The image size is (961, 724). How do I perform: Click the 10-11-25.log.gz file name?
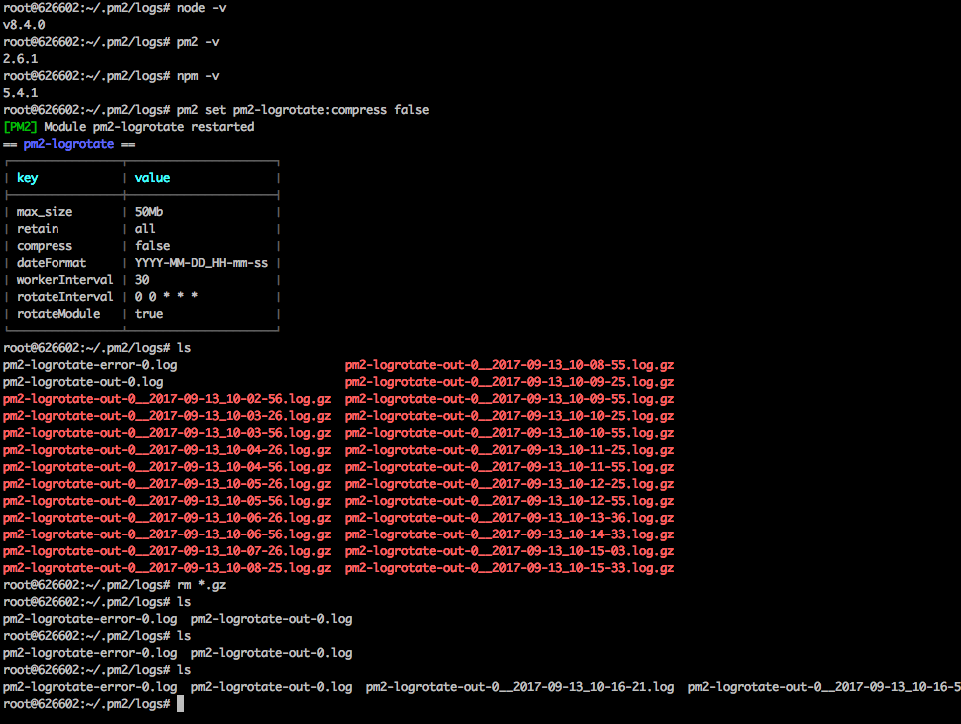point(509,451)
